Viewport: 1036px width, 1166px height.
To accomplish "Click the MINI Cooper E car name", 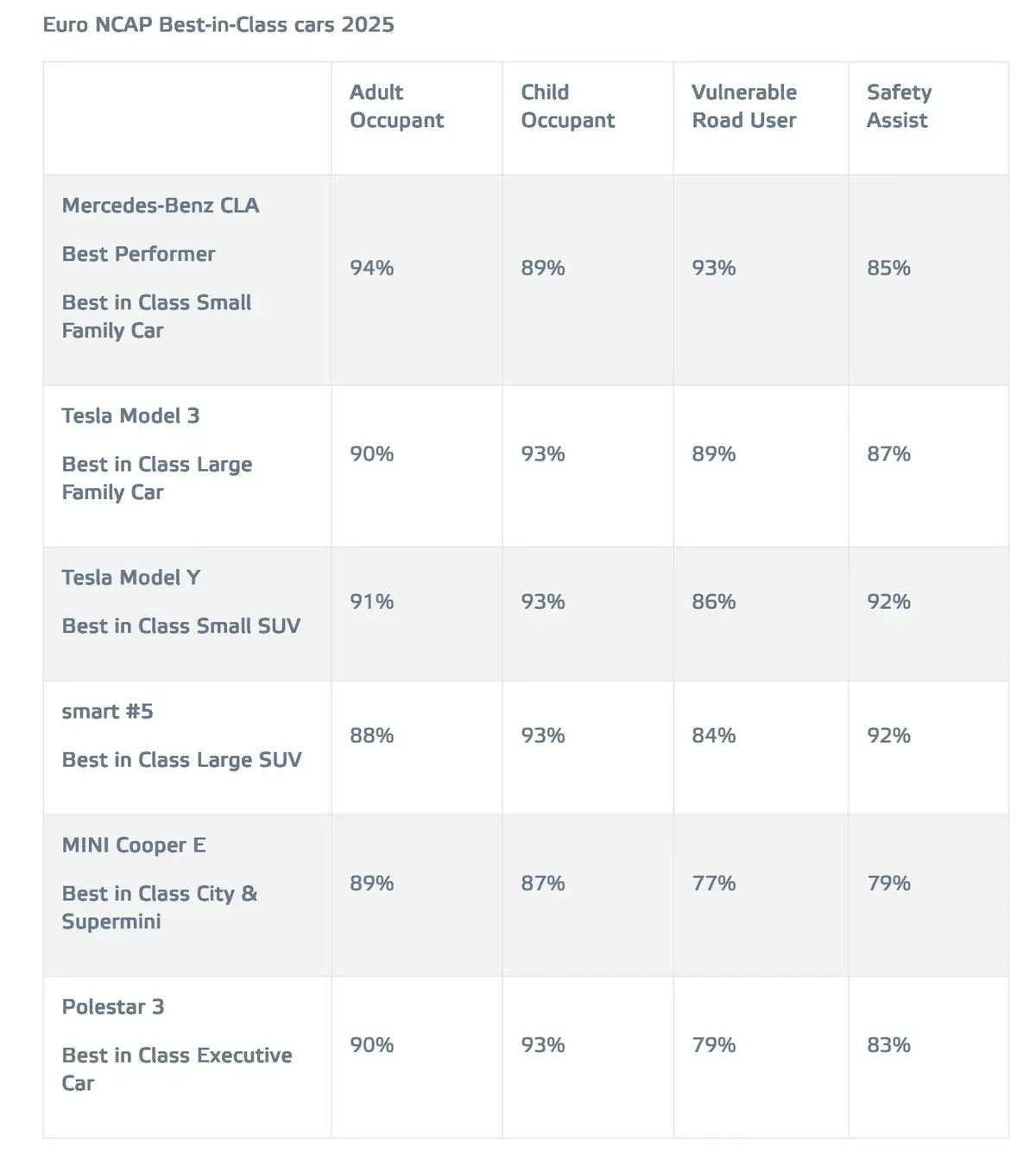I will [134, 845].
